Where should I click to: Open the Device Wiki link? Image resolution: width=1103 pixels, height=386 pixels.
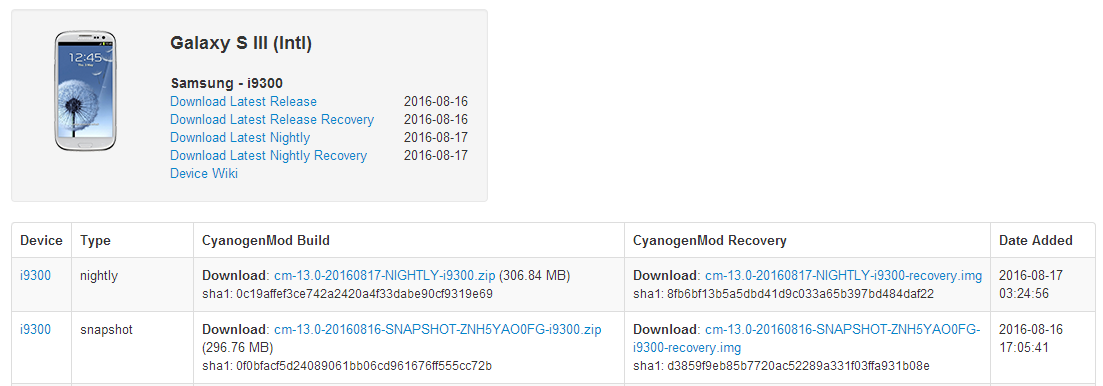[204, 173]
